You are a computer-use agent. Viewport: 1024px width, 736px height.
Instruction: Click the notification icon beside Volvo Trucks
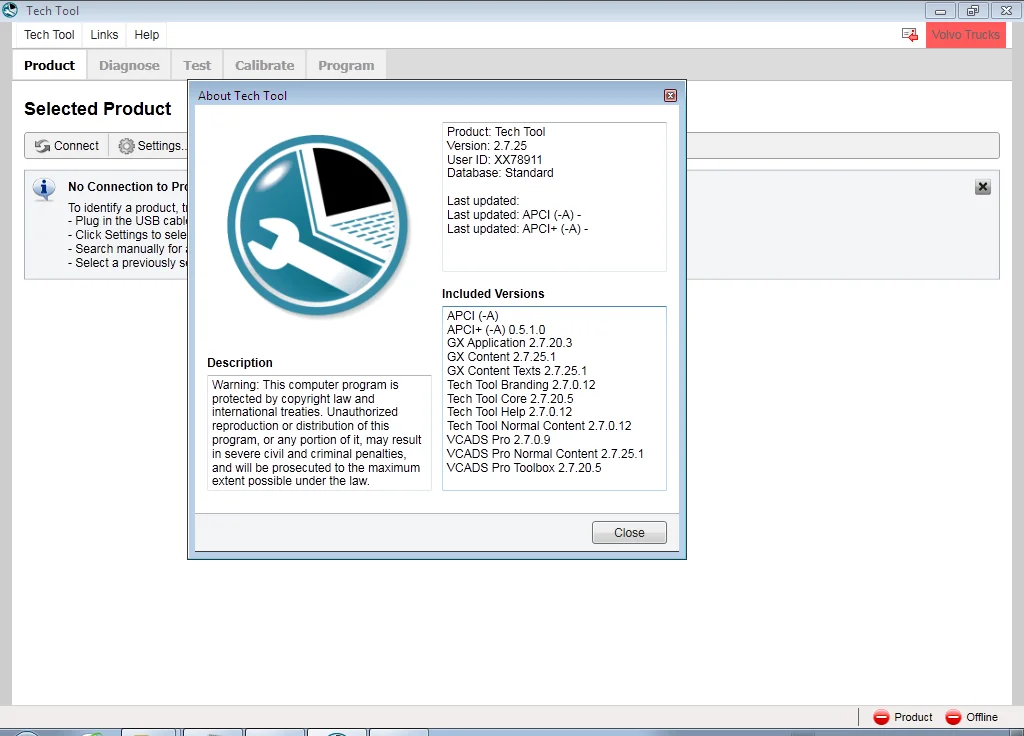(910, 35)
